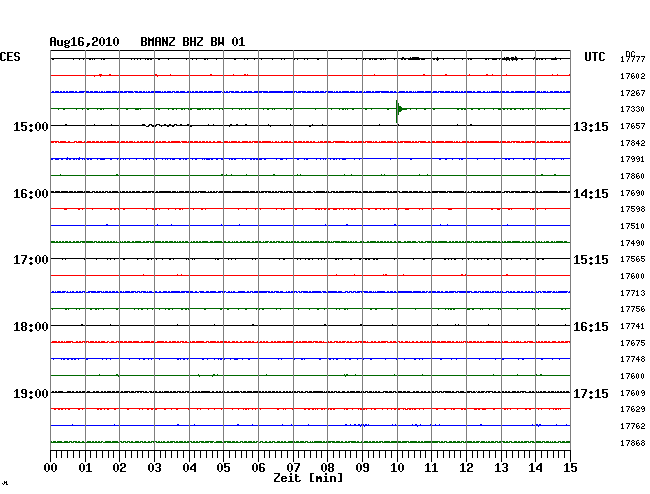Click the seismic spike on the green trace
The height and width of the screenshot is (494, 650).
pyautogui.click(x=398, y=110)
